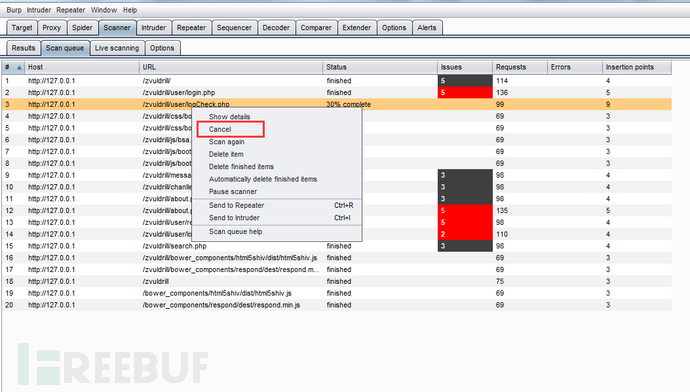
Task: Open the Burp menu
Action: pyautogui.click(x=14, y=10)
